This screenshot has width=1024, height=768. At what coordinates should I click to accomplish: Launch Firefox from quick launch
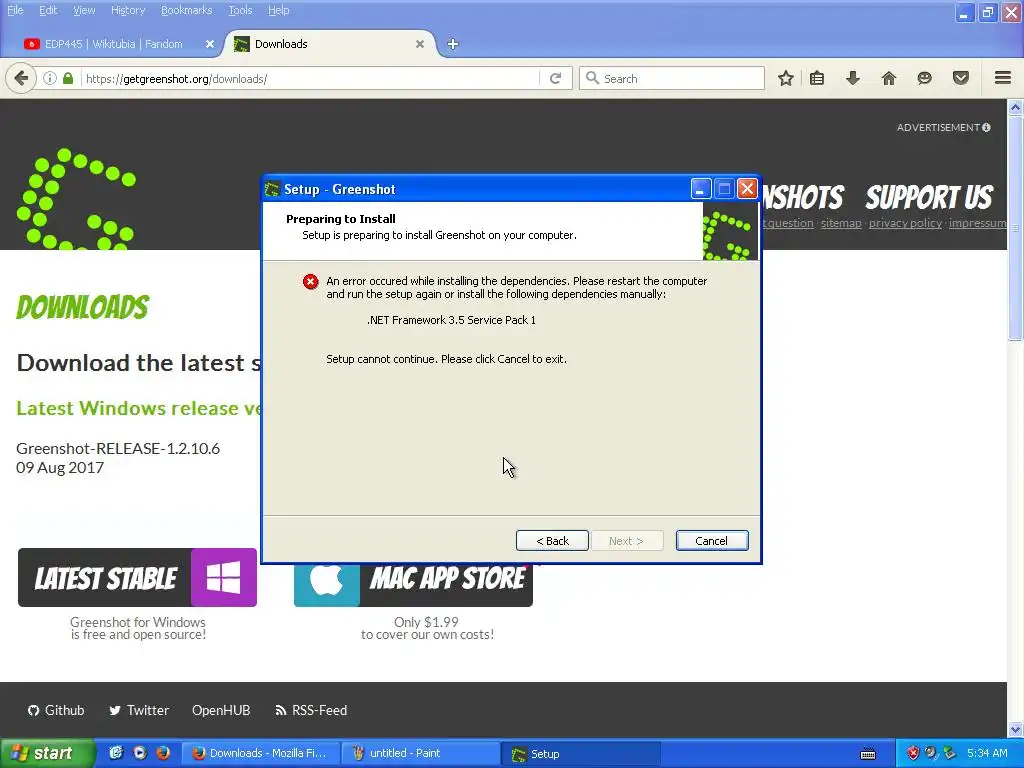click(x=163, y=753)
